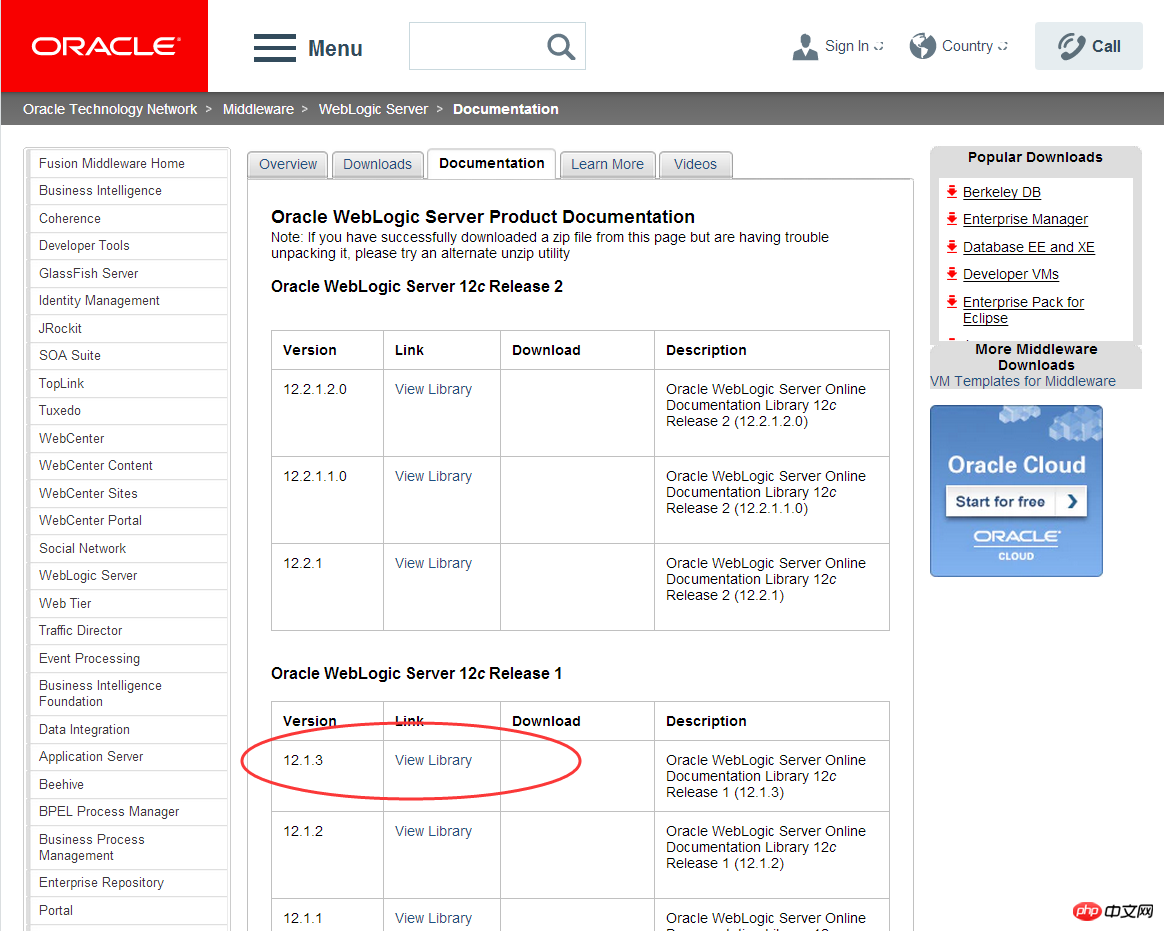1164x931 pixels.
Task: Click download icon beside Enterprise Manager
Action: (x=952, y=218)
